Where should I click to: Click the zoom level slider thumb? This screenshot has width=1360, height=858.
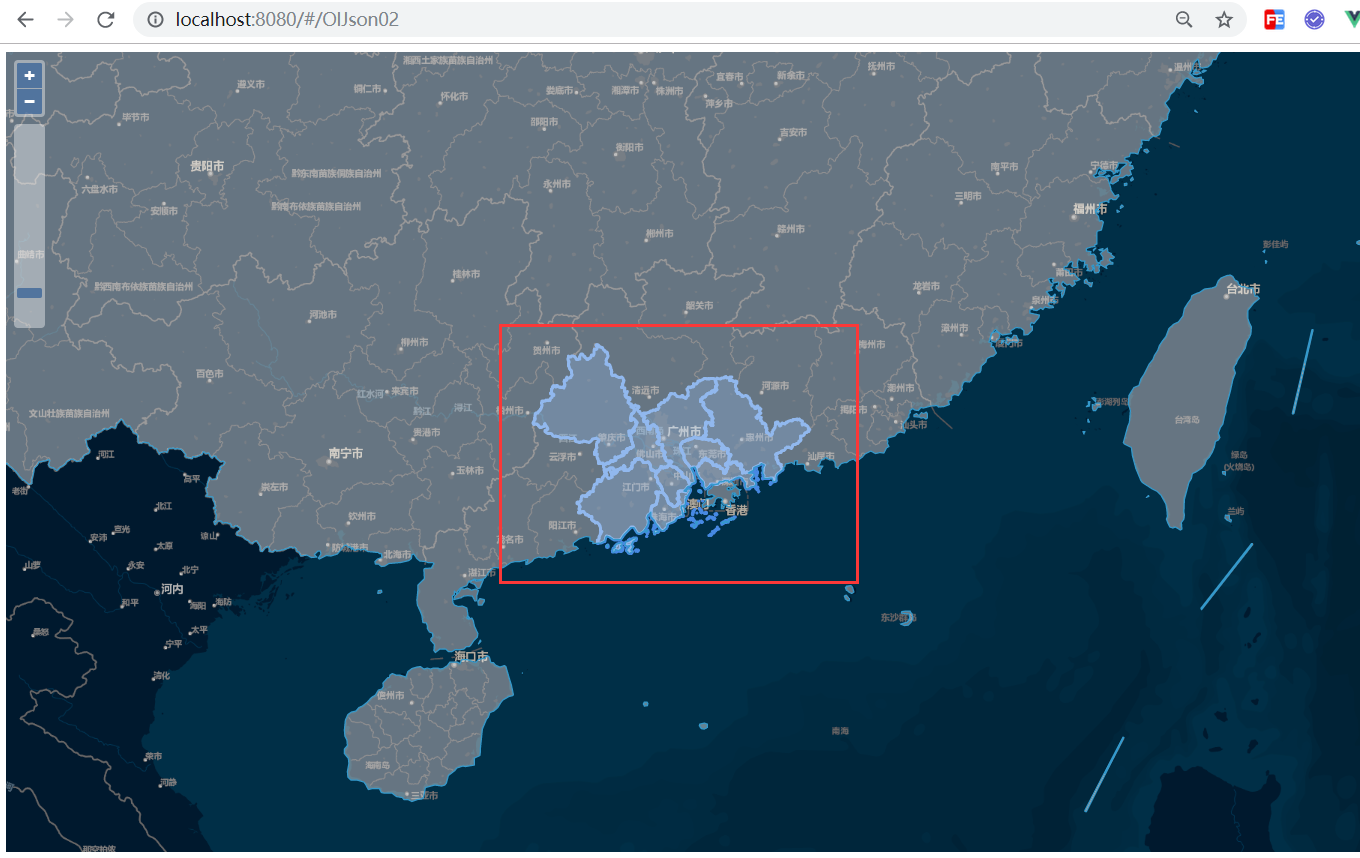(29, 291)
